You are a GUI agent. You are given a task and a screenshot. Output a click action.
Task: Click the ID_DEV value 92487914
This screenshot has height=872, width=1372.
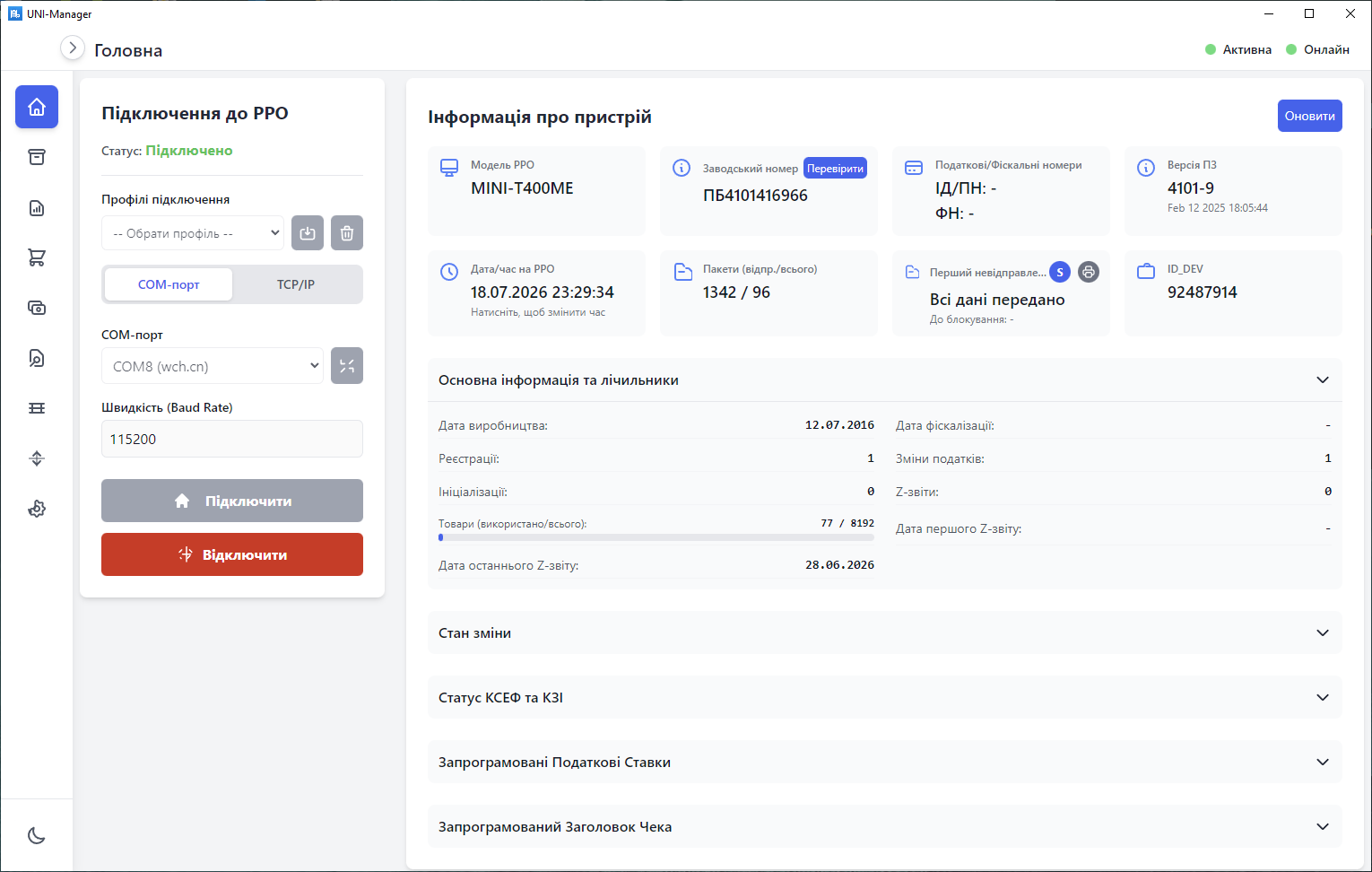1203,292
